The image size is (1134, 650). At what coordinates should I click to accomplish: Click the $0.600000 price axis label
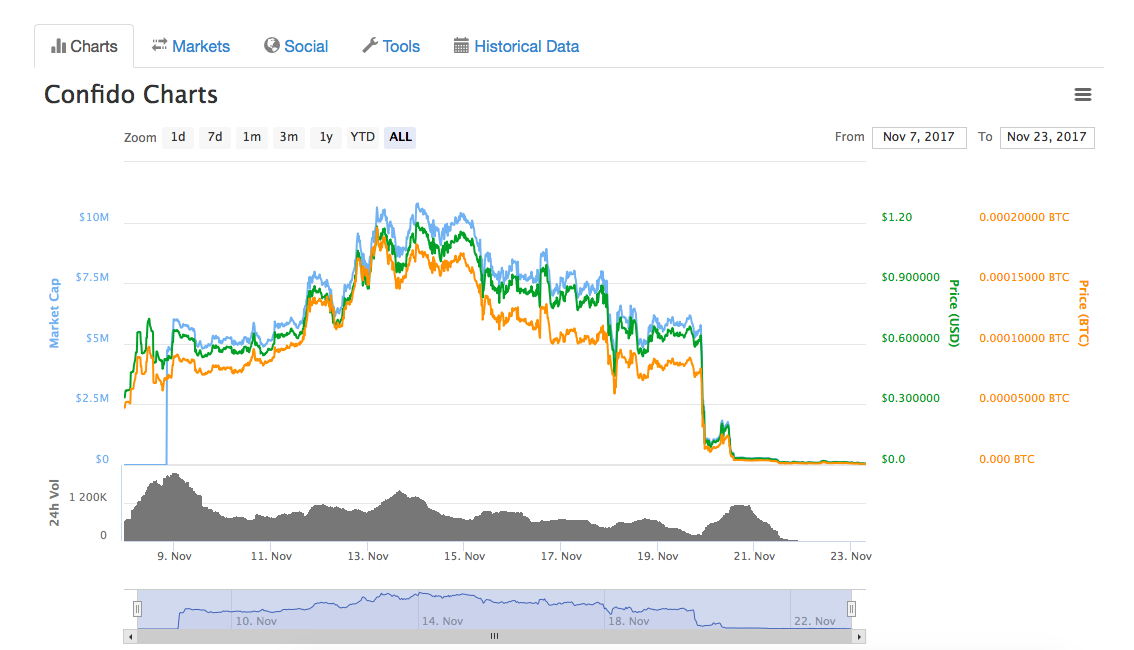(x=911, y=338)
